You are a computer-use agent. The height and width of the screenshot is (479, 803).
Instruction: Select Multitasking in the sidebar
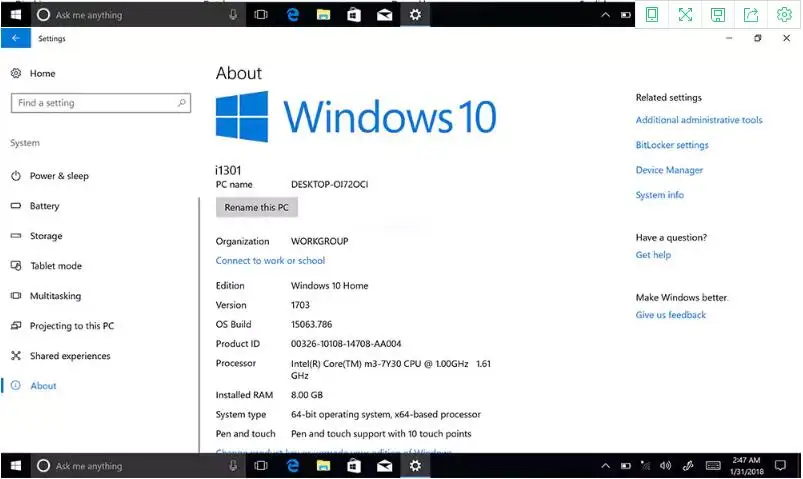[x=55, y=296]
